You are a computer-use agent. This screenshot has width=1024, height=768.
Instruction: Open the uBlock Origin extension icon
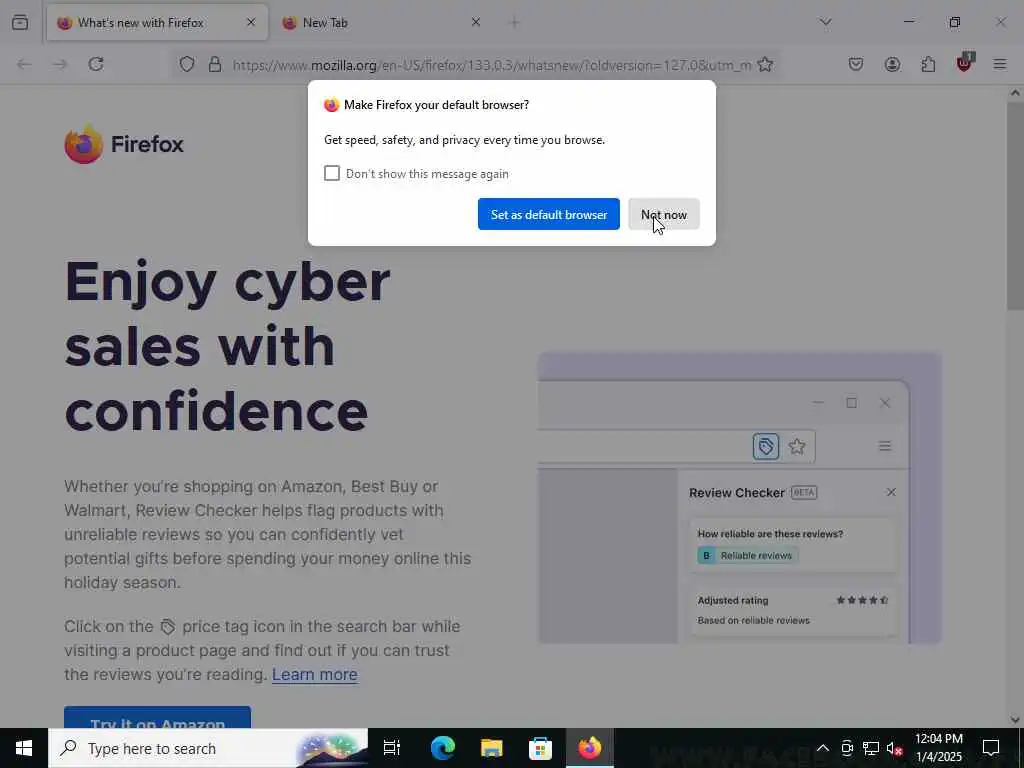tap(965, 63)
